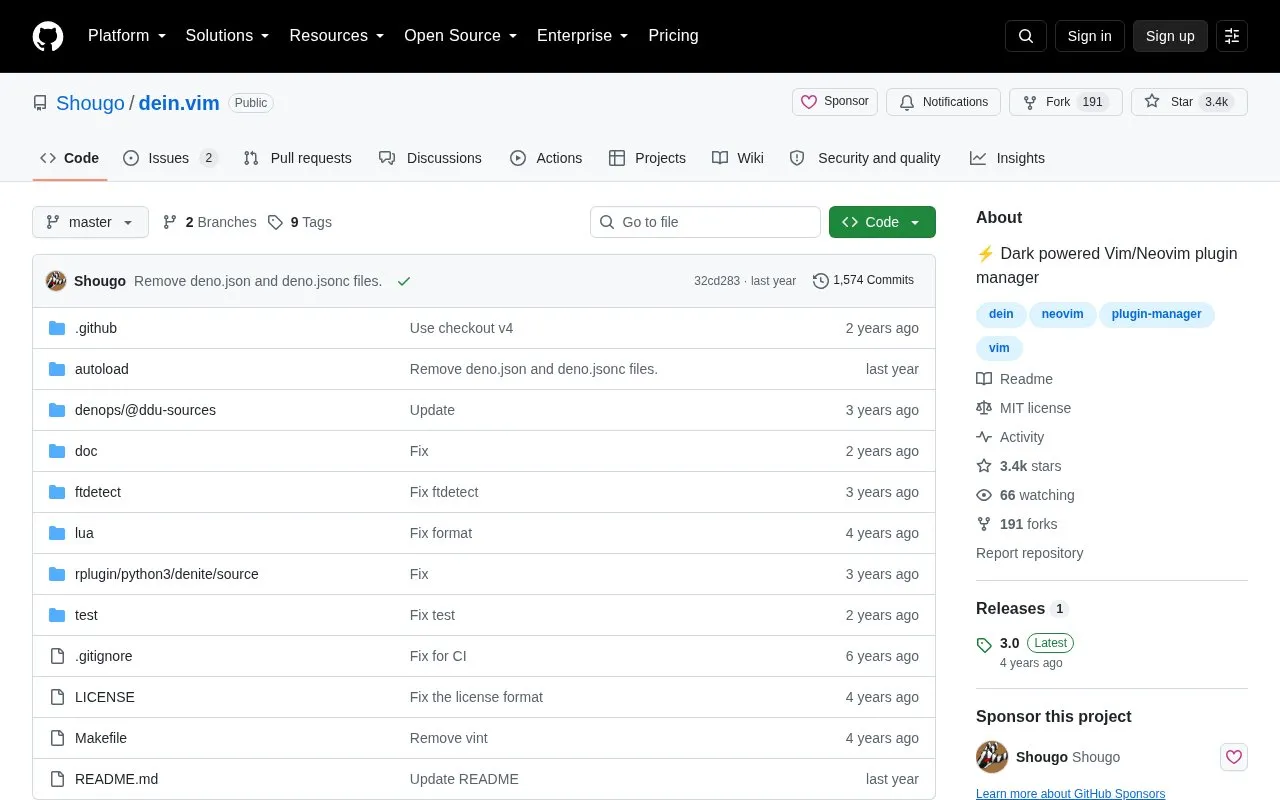This screenshot has width=1280, height=800.
Task: Switch to the Issues tab
Action: click(x=170, y=158)
